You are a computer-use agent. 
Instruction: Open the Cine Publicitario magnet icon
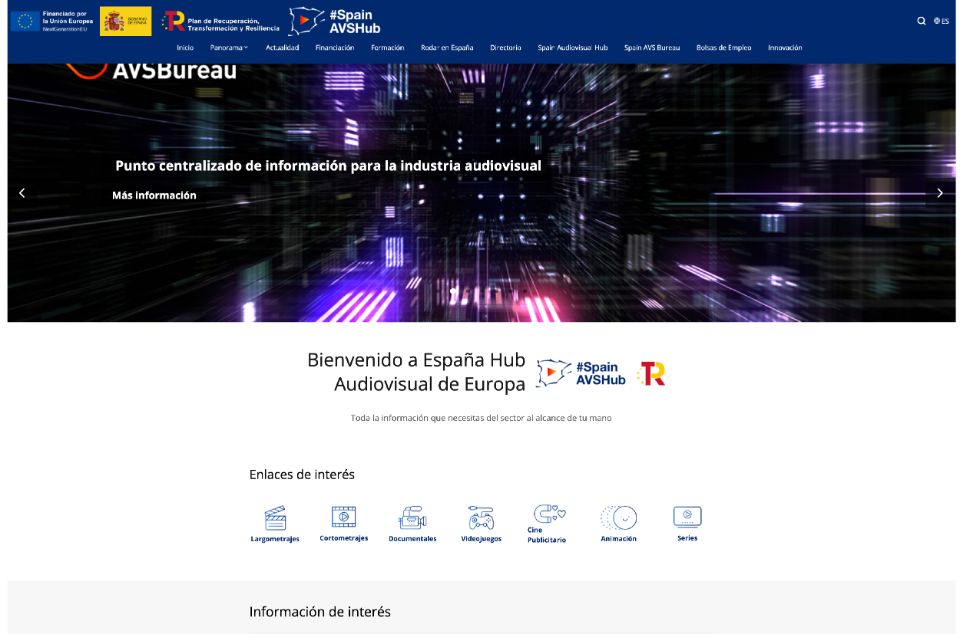click(x=548, y=514)
